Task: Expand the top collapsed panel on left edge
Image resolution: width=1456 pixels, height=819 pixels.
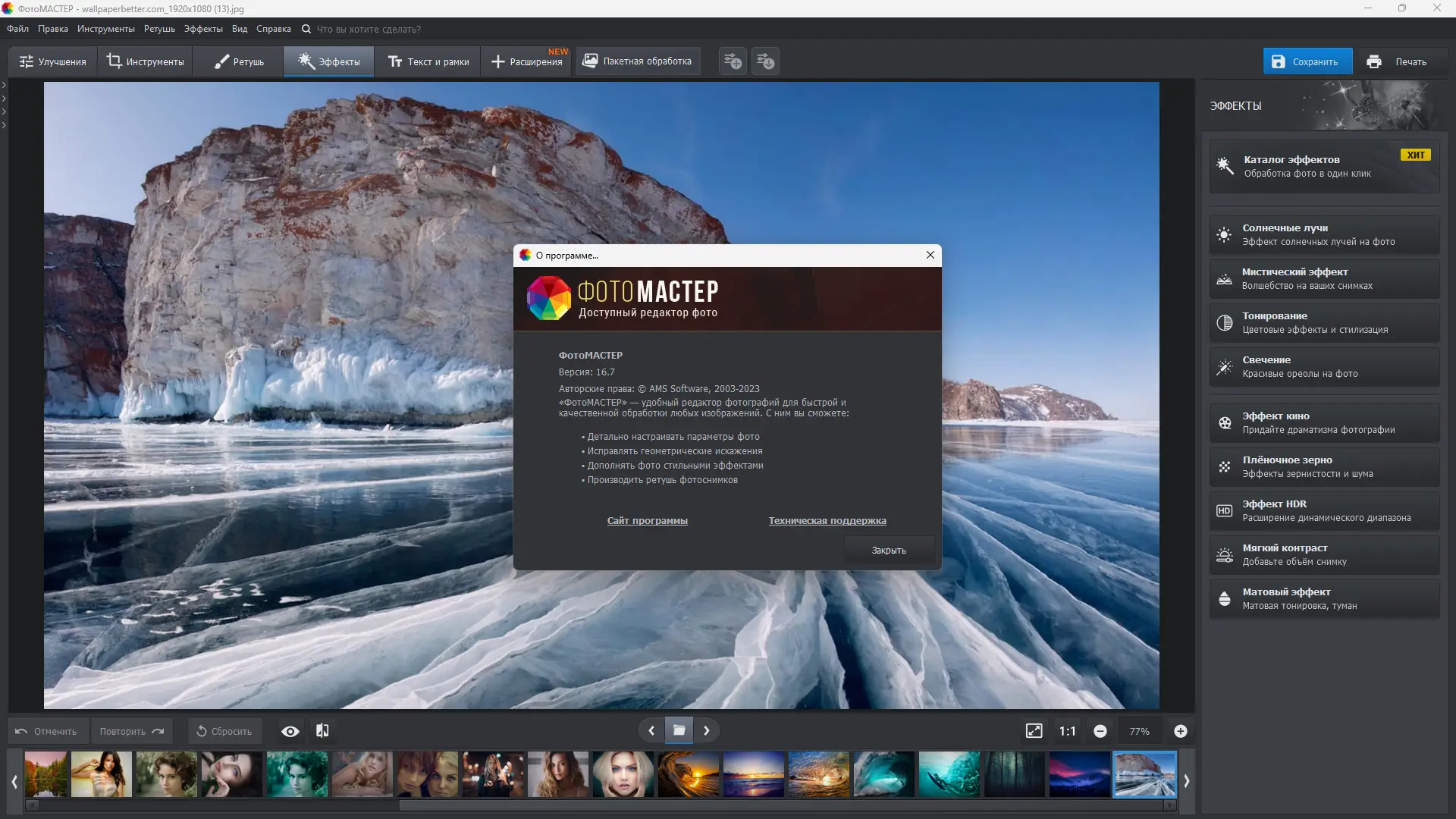Action: 5,86
